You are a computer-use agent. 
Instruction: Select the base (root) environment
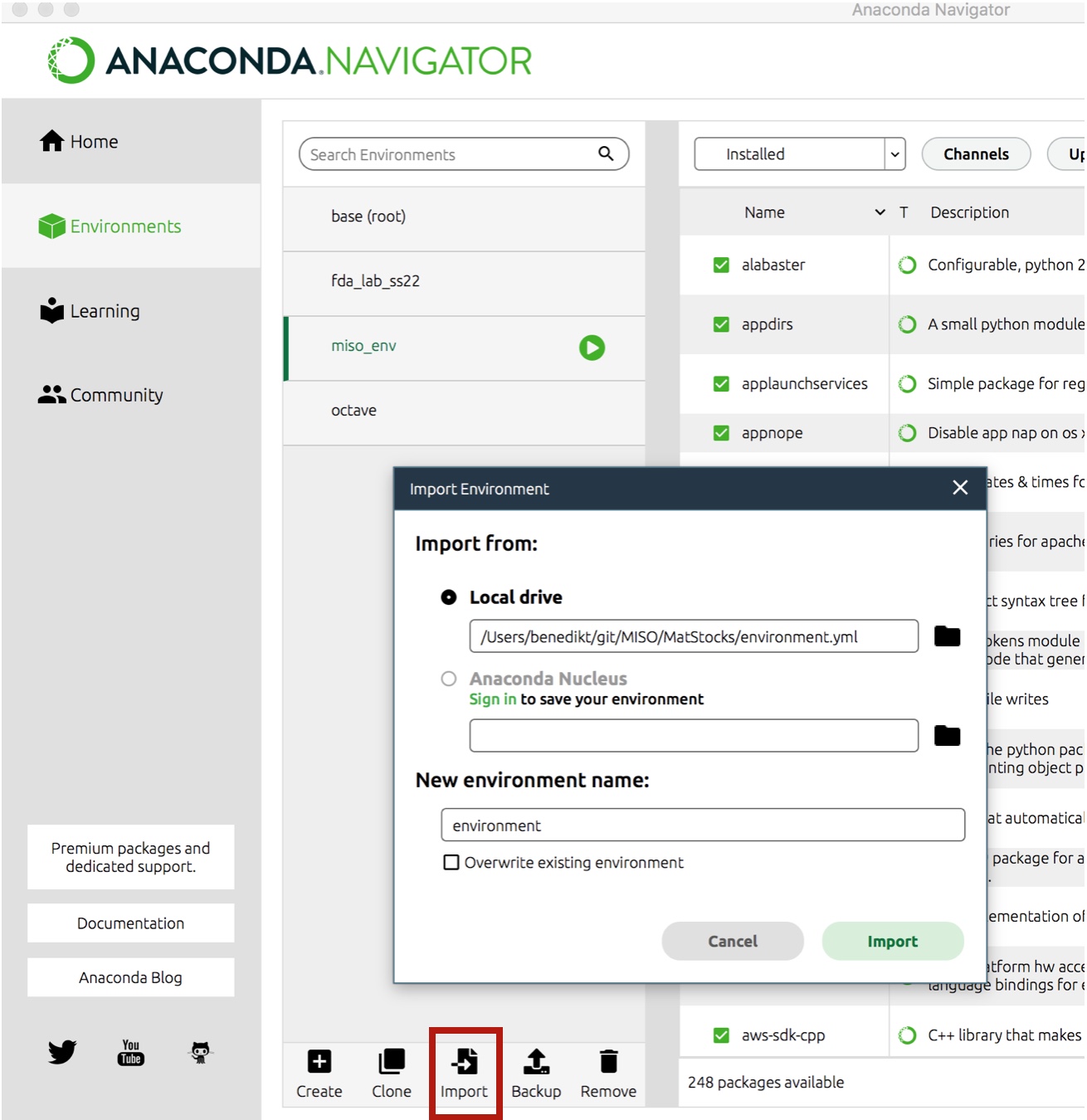pos(465,217)
